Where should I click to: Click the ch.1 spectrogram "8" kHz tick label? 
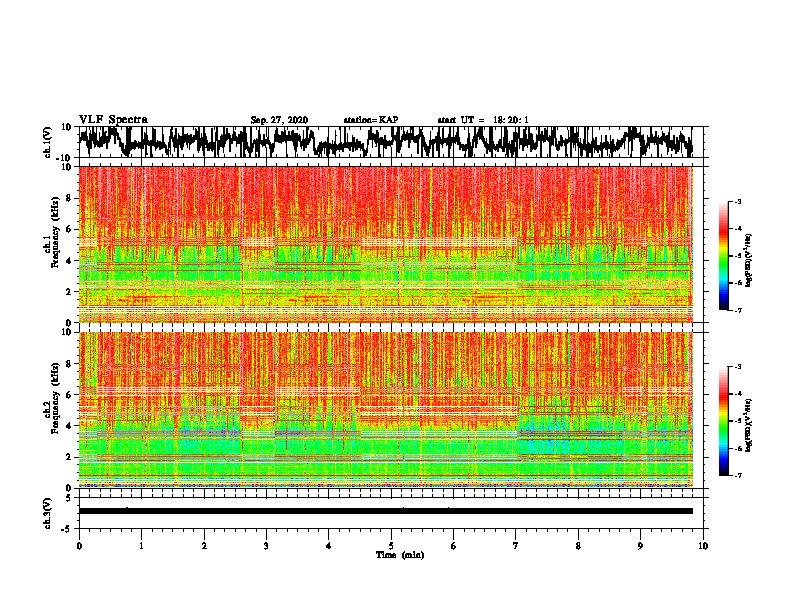click(70, 198)
